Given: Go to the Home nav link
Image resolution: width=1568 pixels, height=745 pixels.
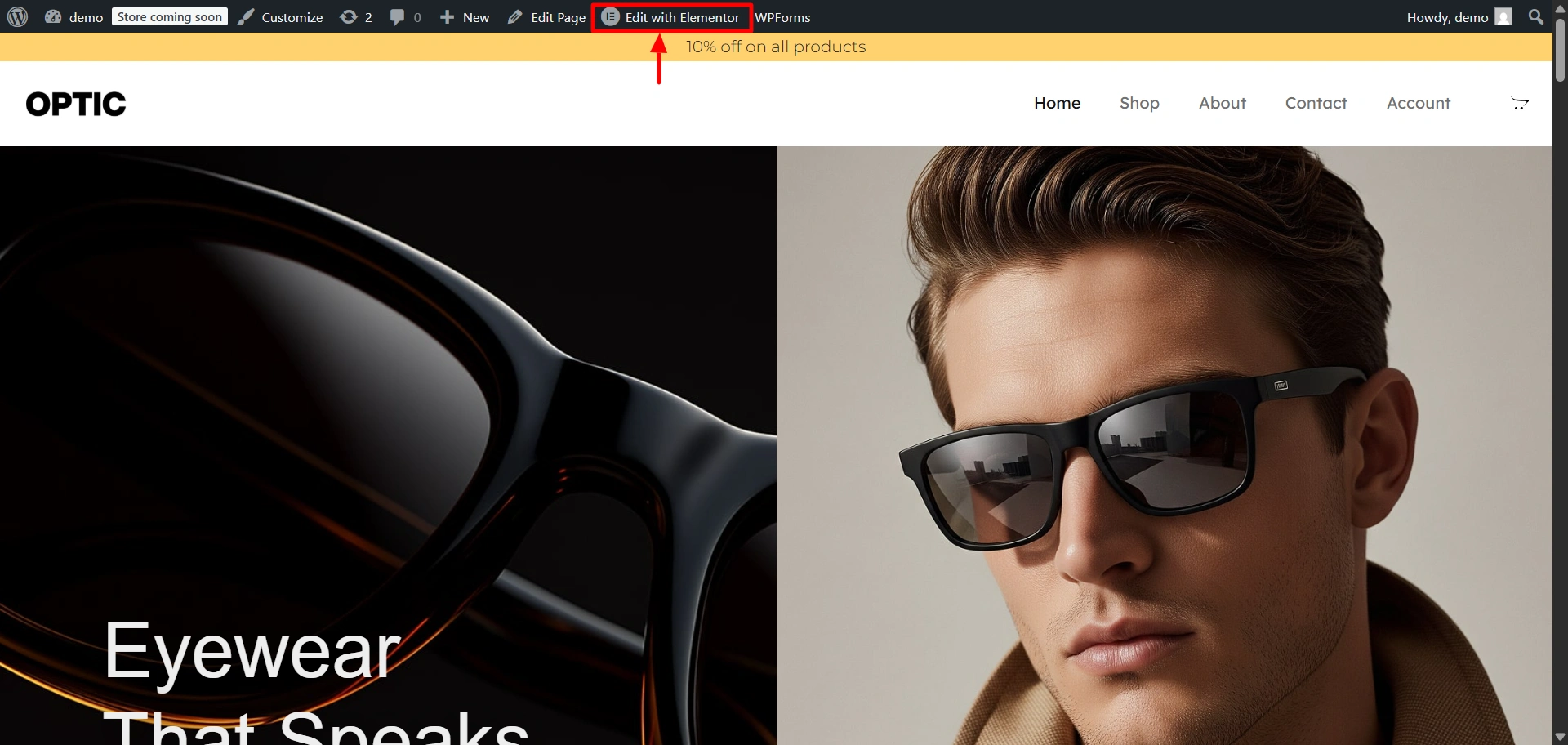Looking at the screenshot, I should 1057,103.
